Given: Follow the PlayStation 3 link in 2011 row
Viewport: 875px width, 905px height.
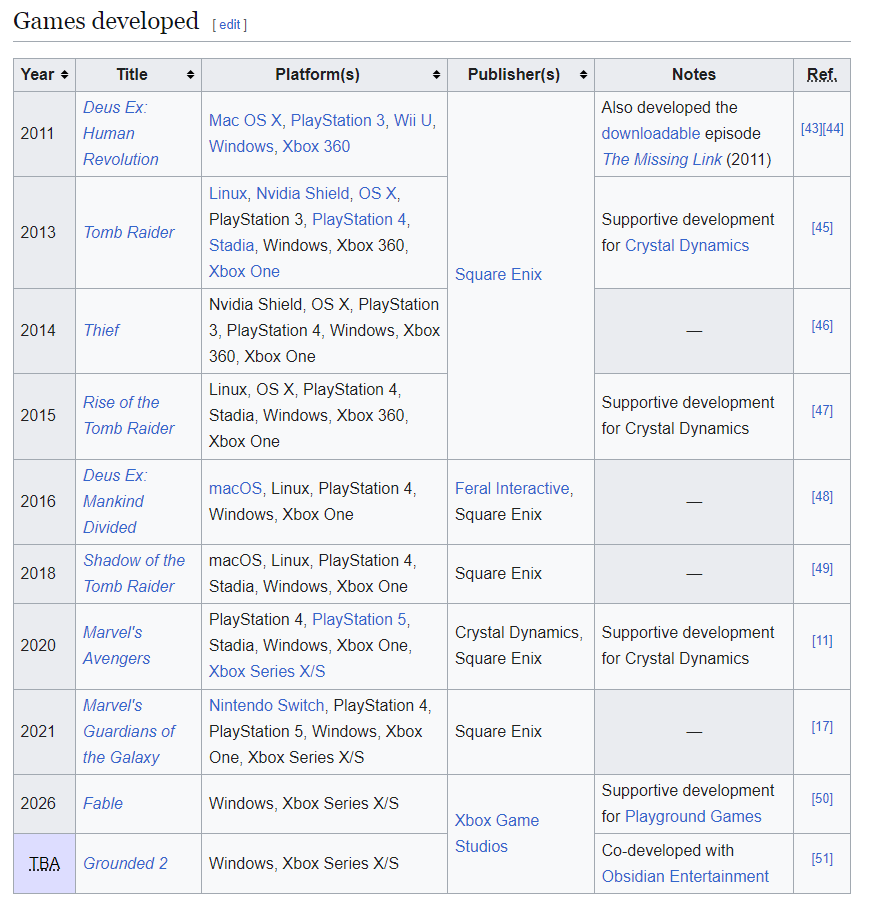Looking at the screenshot, I should [338, 121].
